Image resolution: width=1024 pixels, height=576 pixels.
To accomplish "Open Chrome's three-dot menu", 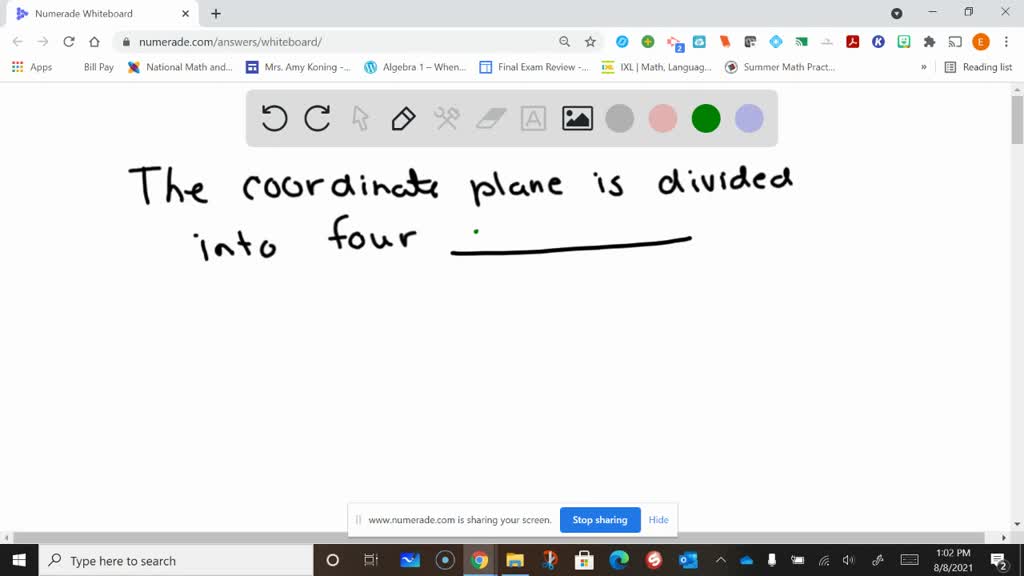I will click(1005, 43).
